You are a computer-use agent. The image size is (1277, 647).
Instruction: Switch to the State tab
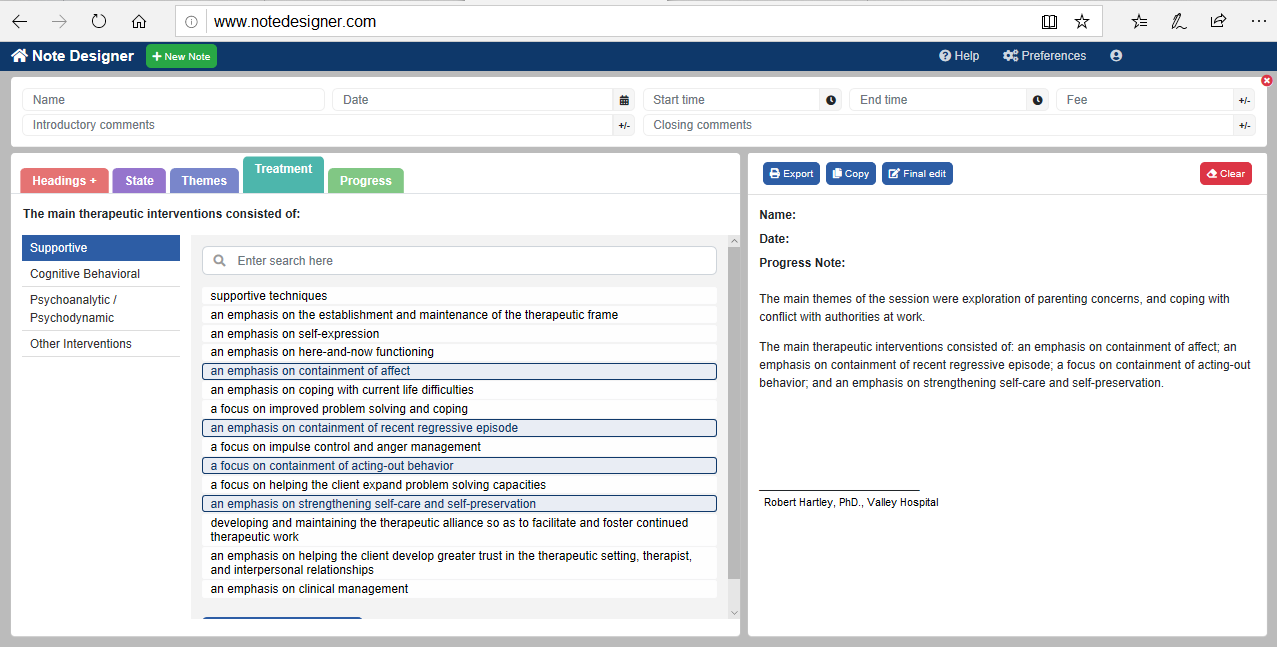pyautogui.click(x=139, y=181)
